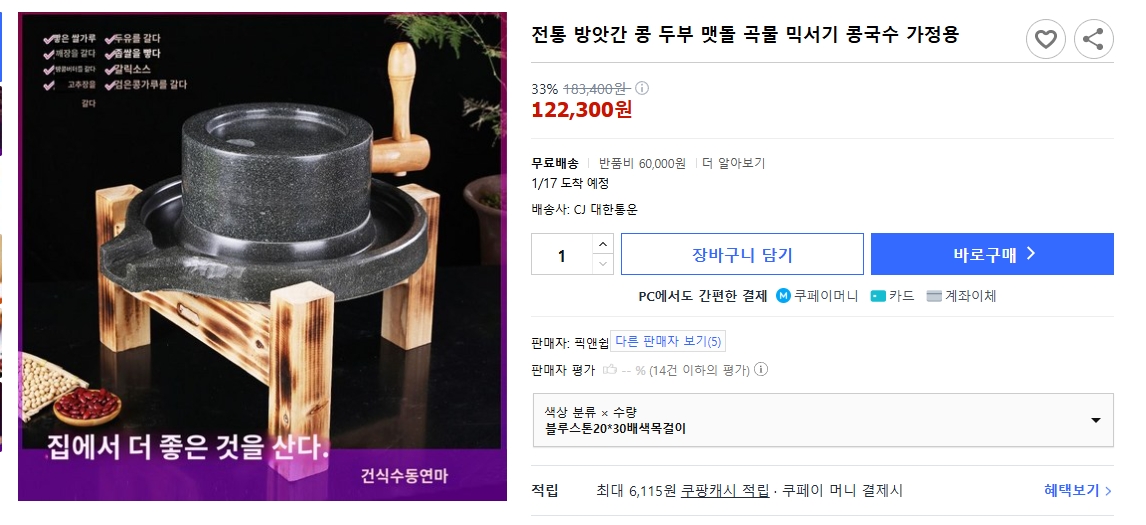Select the top-left product thumbnail
The height and width of the screenshot is (525, 1146).
2,45
